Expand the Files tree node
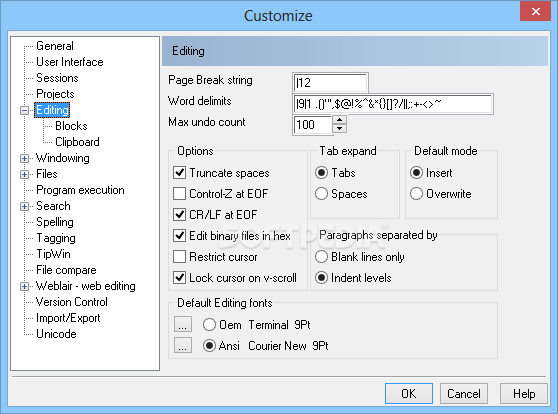Screen dimensions: 558x414 (24, 174)
